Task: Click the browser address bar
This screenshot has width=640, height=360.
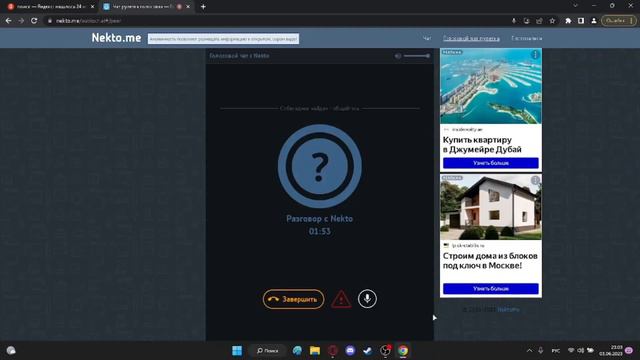Action: pyautogui.click(x=278, y=20)
